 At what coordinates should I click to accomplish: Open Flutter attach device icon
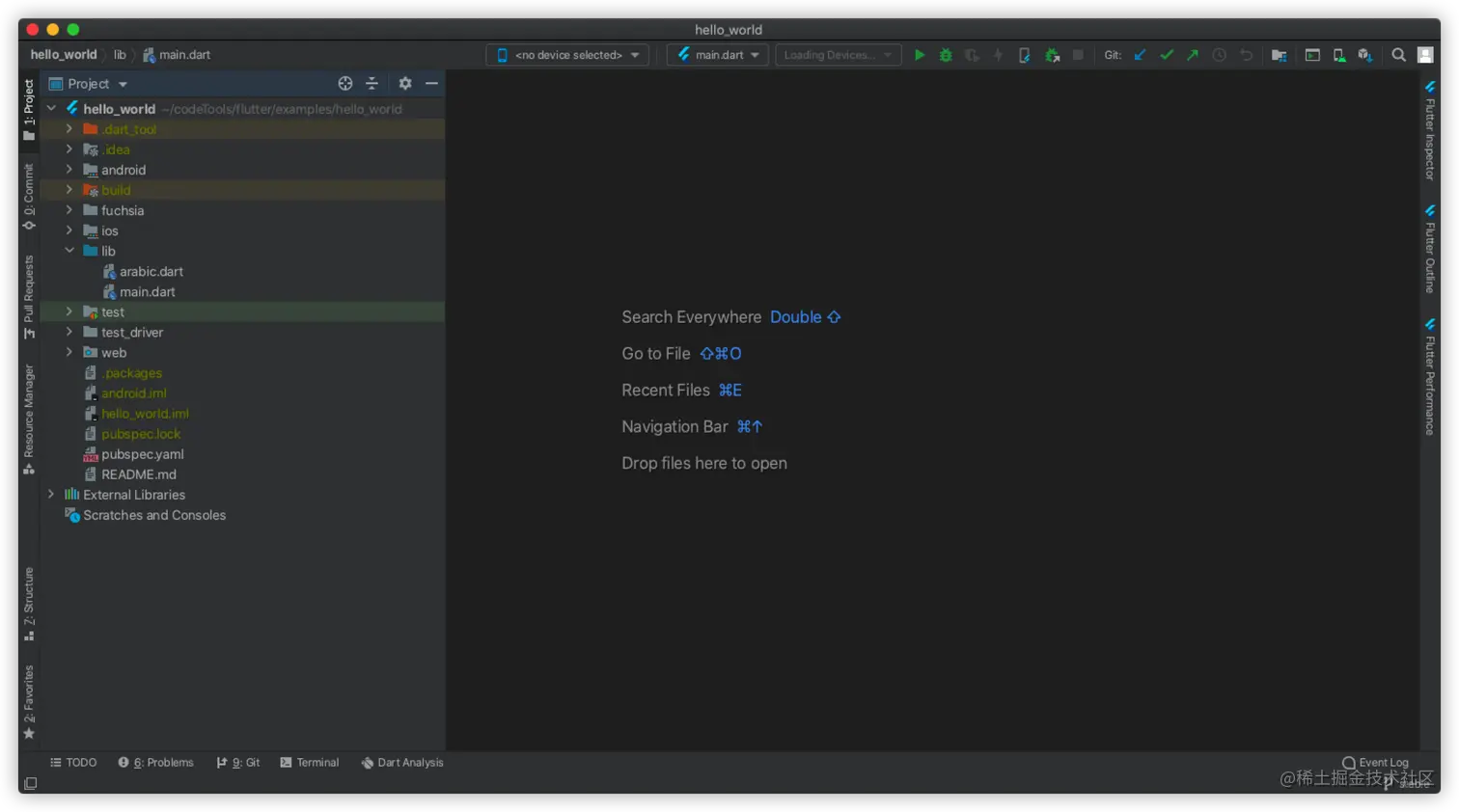tap(1025, 55)
